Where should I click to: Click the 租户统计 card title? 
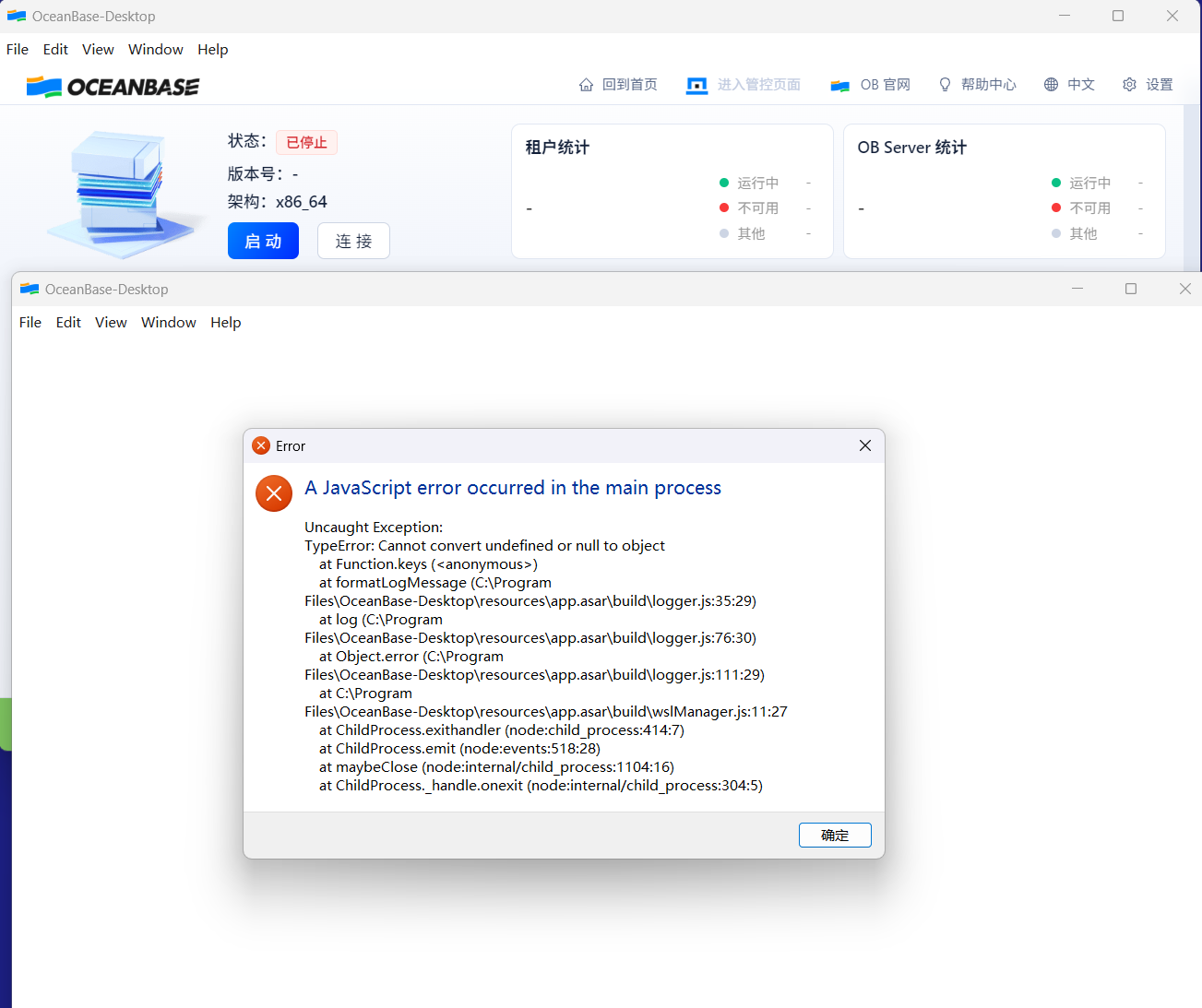[x=557, y=148]
